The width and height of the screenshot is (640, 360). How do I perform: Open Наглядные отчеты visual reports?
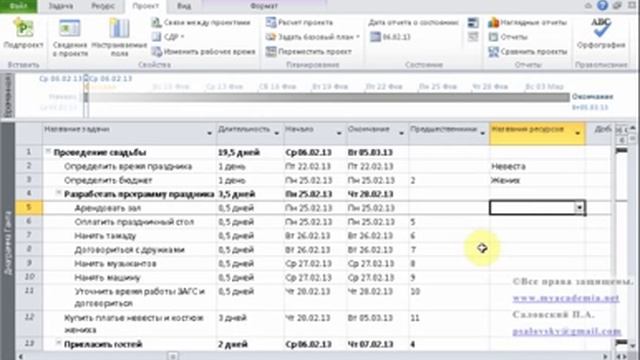[527, 22]
